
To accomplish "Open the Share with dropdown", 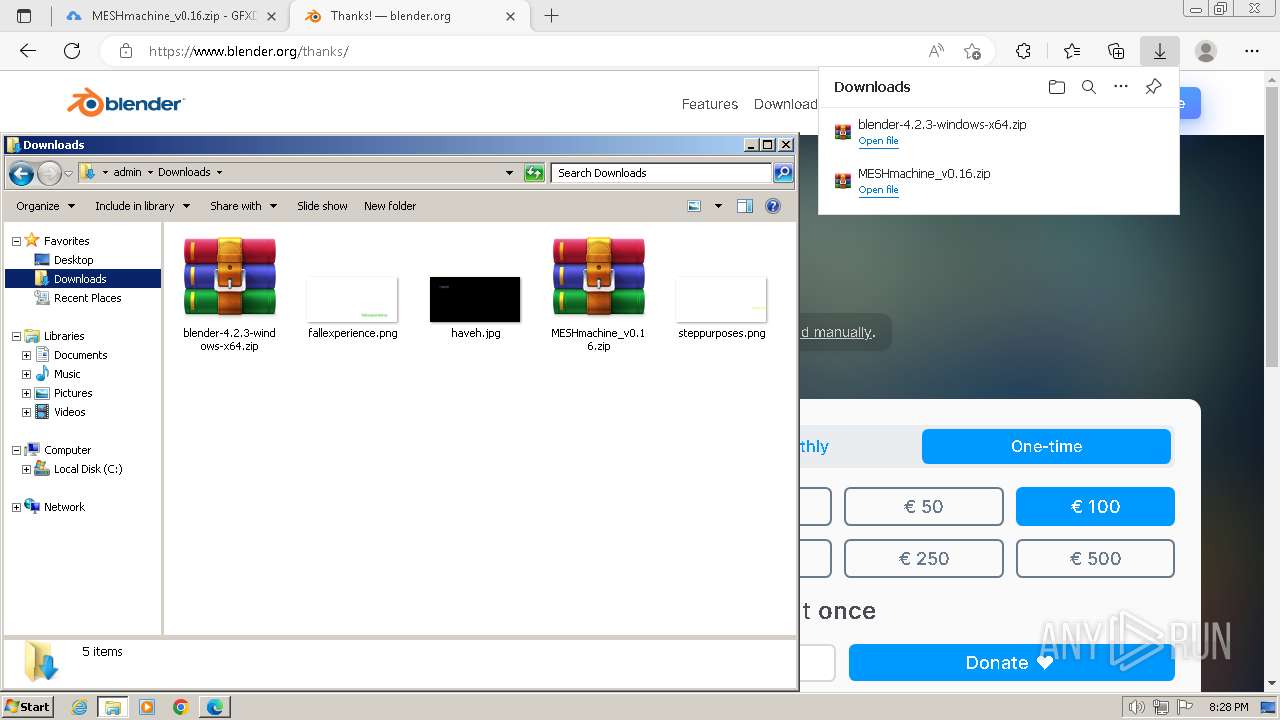I will (x=243, y=206).
